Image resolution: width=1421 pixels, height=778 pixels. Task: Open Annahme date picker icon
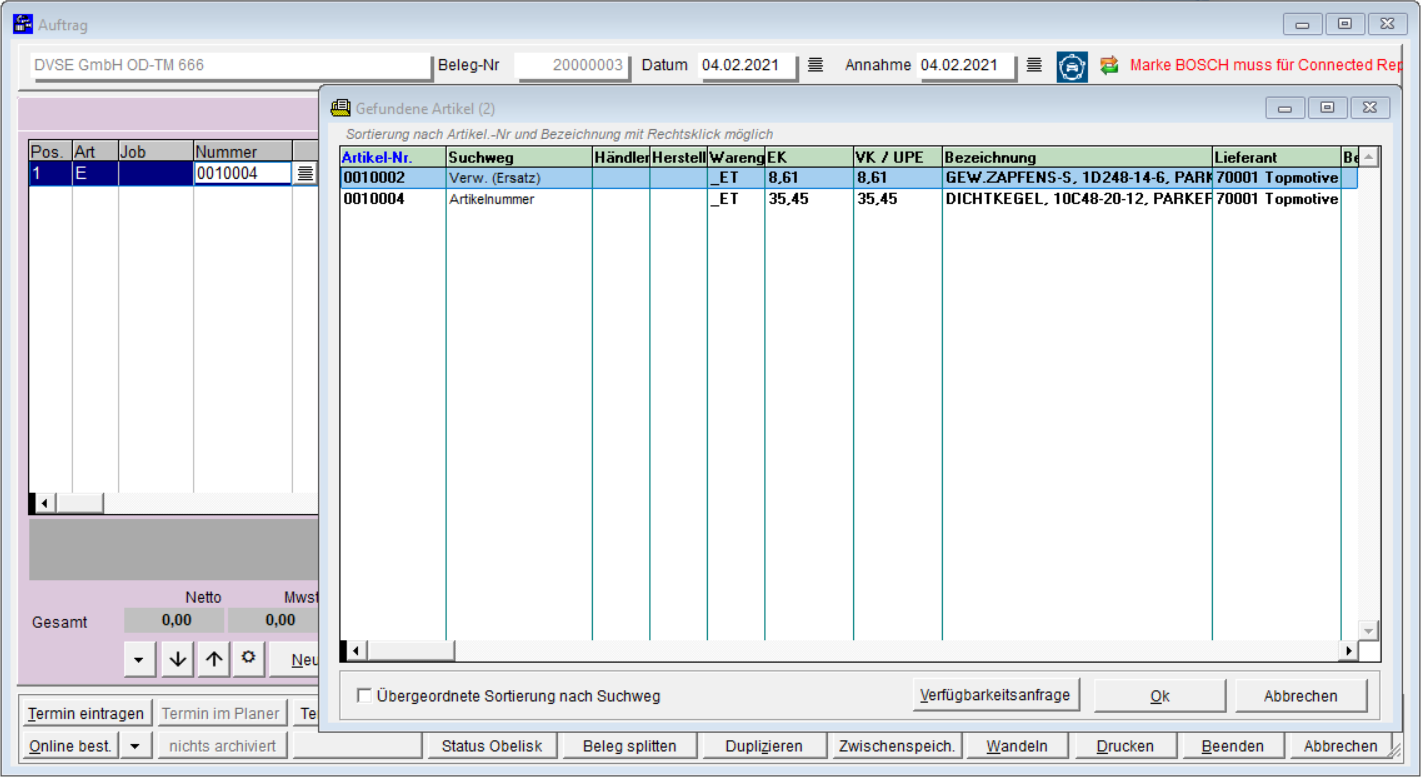tap(1035, 65)
